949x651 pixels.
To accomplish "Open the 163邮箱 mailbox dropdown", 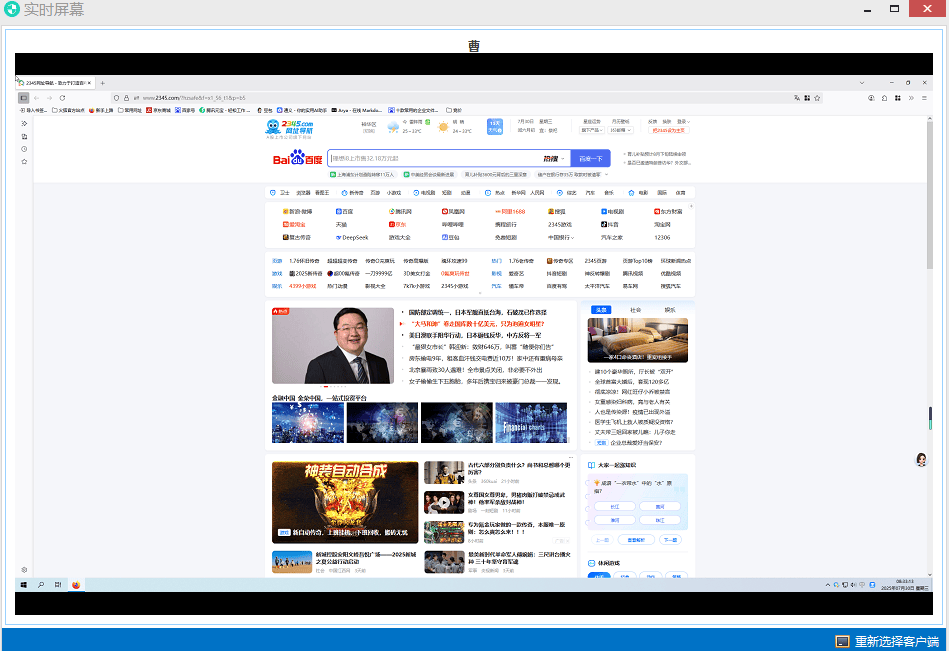I will click(x=620, y=130).
